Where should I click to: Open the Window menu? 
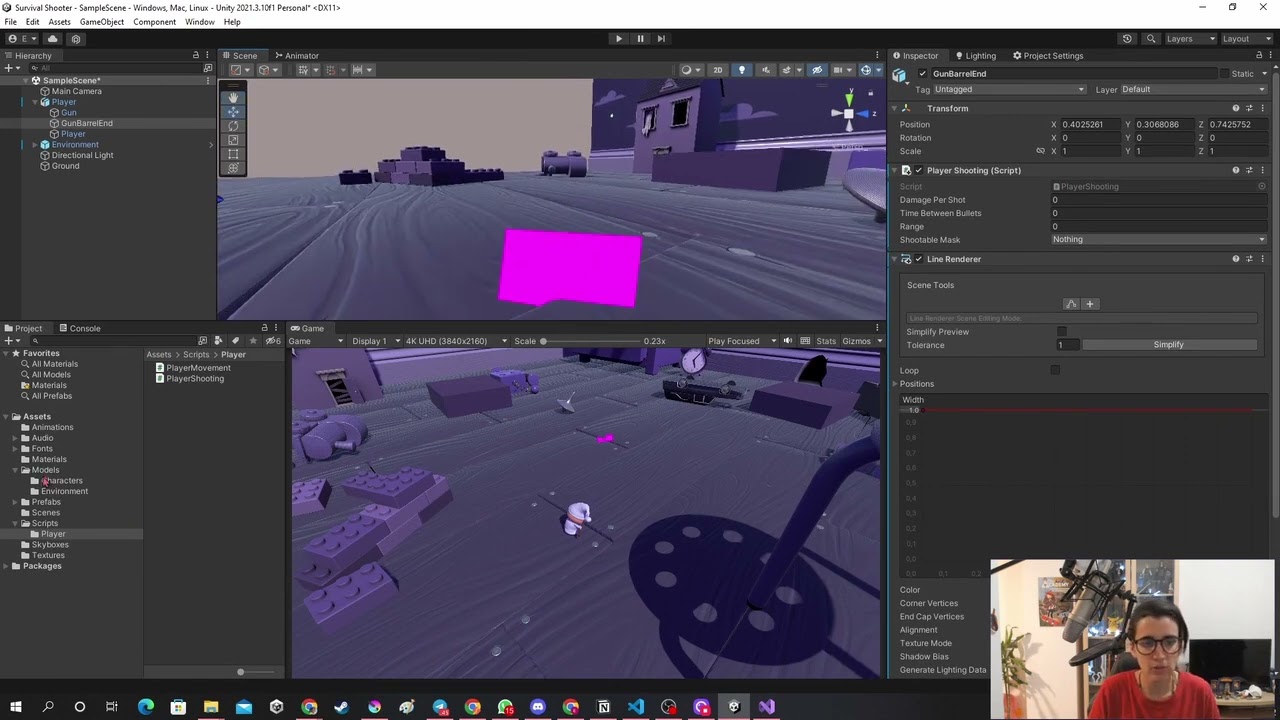point(199,22)
